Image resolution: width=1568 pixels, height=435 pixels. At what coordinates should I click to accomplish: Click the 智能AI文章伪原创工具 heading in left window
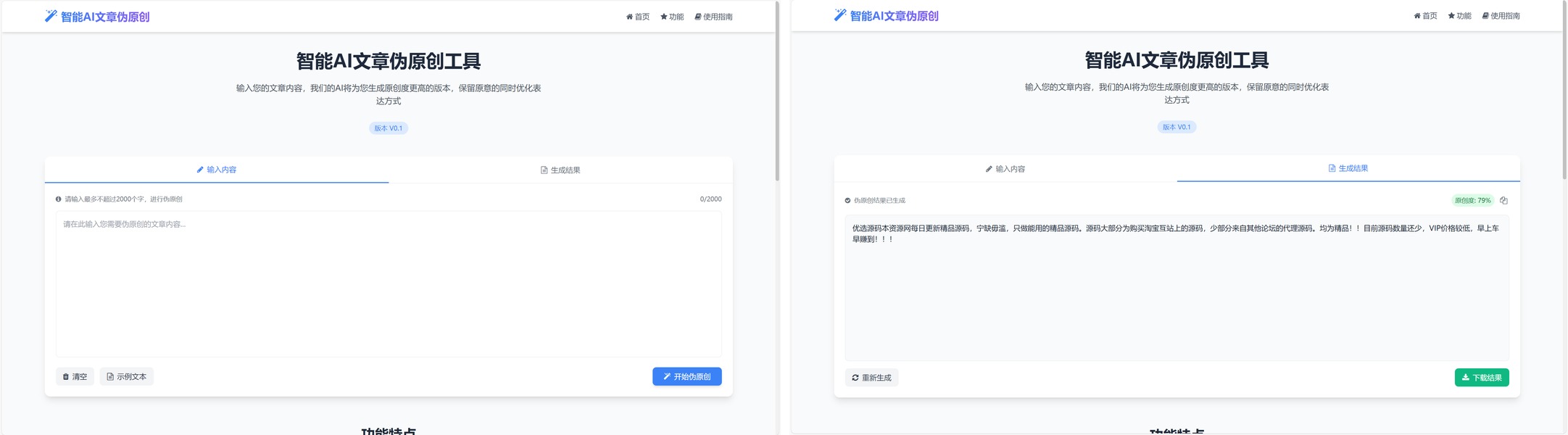[x=389, y=61]
